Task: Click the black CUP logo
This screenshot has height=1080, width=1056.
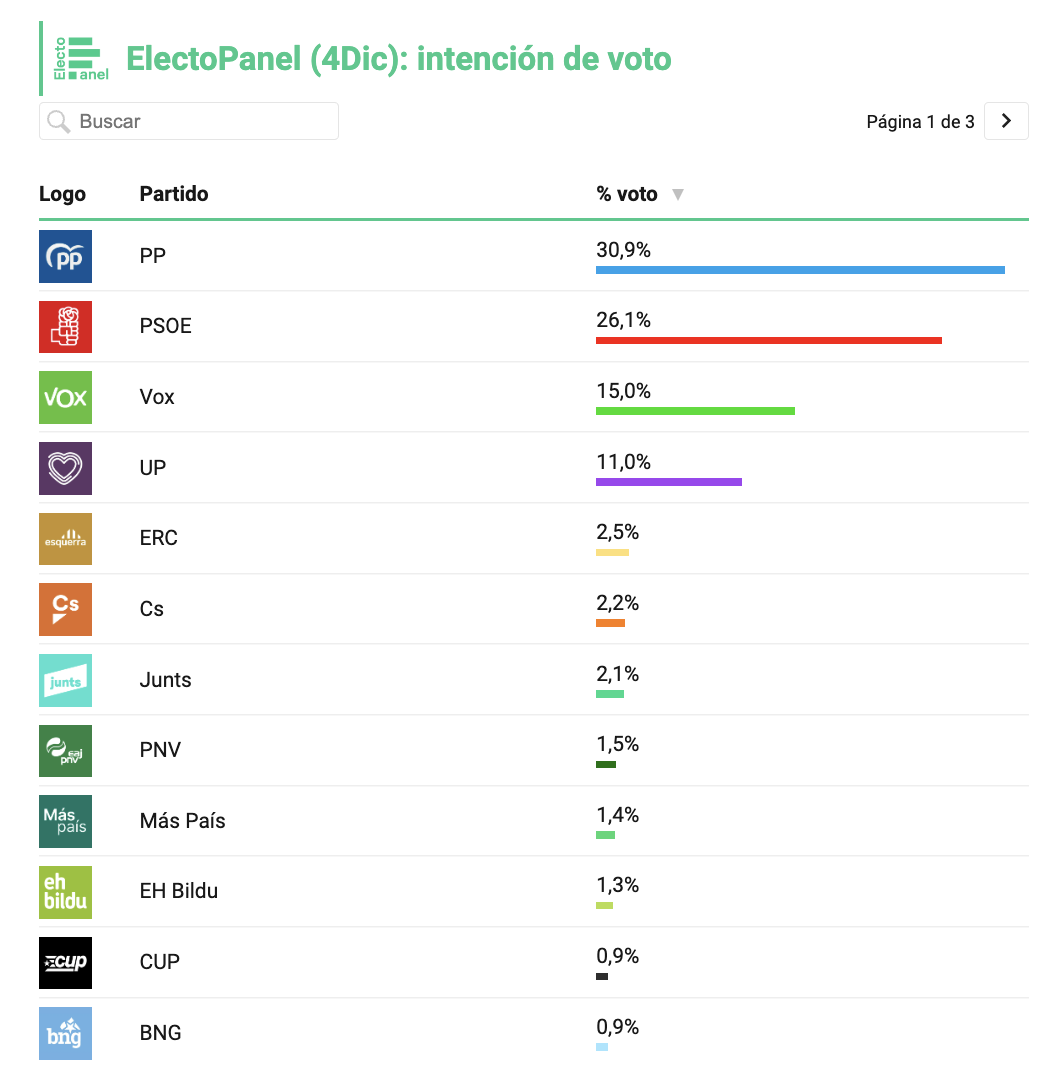Action: 65,963
